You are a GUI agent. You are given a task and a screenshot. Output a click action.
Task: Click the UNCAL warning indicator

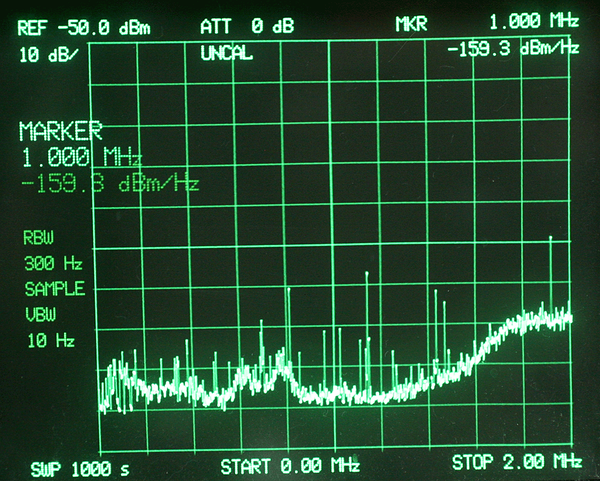click(227, 53)
